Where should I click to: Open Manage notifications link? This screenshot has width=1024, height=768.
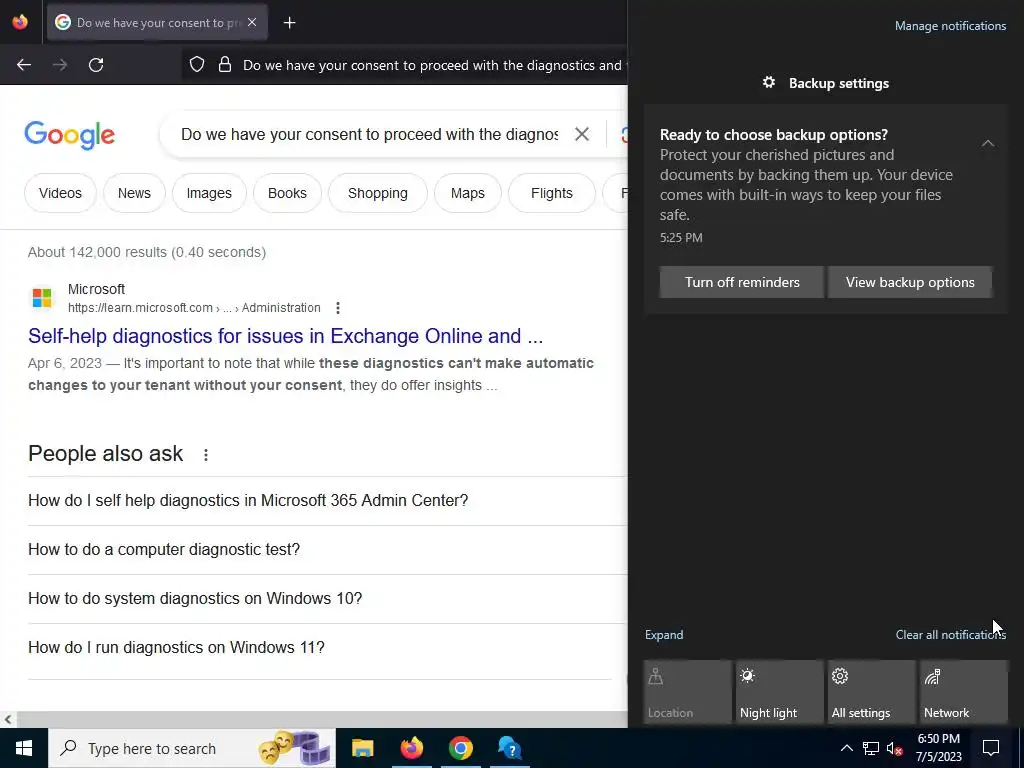[x=950, y=26]
